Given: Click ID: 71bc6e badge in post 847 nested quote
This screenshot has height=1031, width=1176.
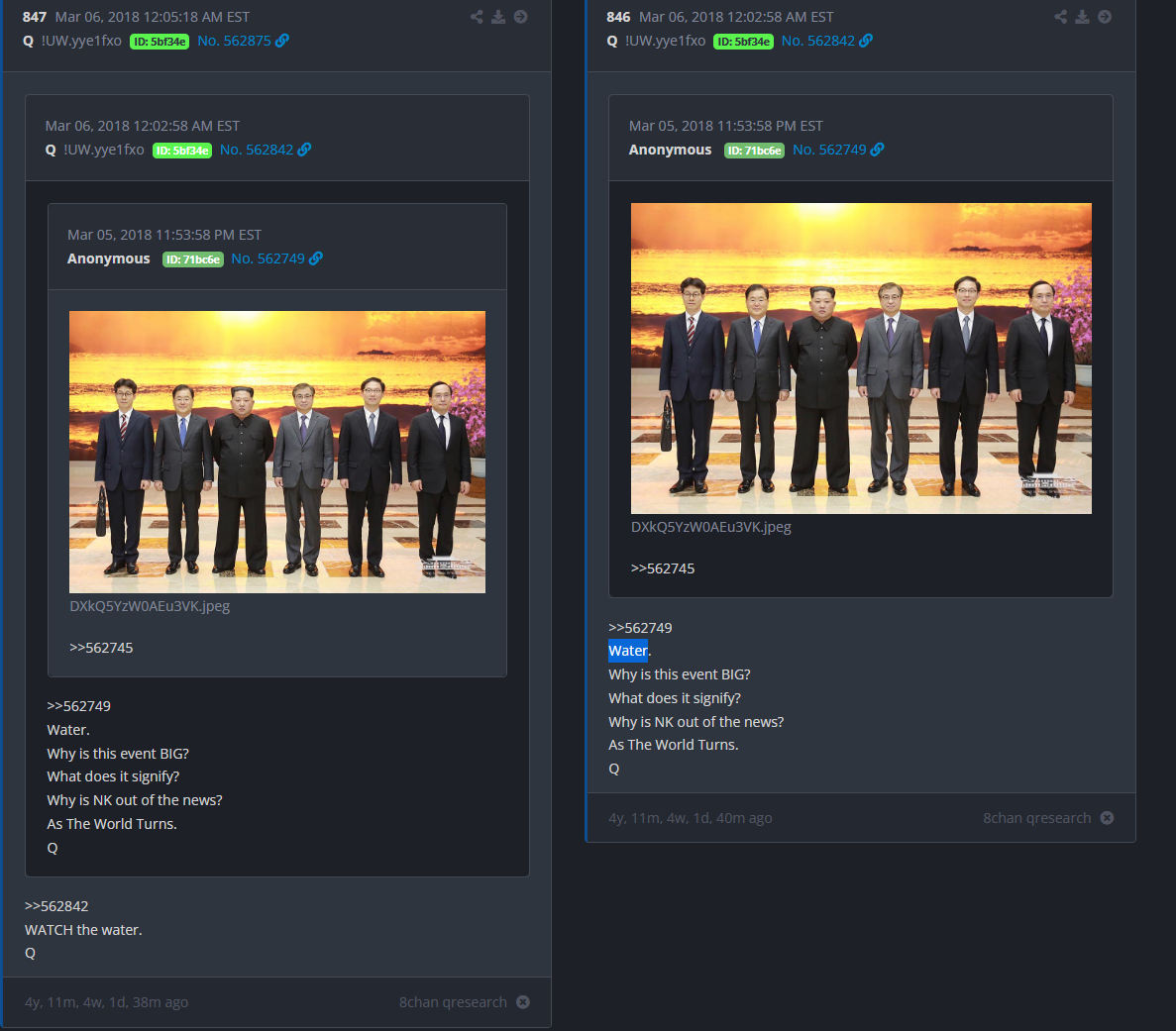Looking at the screenshot, I should point(193,258).
